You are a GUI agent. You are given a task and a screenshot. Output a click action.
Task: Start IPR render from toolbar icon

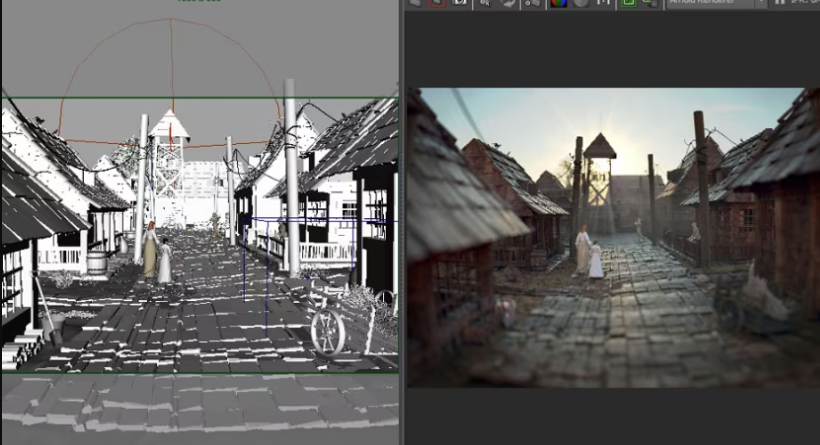click(484, 3)
